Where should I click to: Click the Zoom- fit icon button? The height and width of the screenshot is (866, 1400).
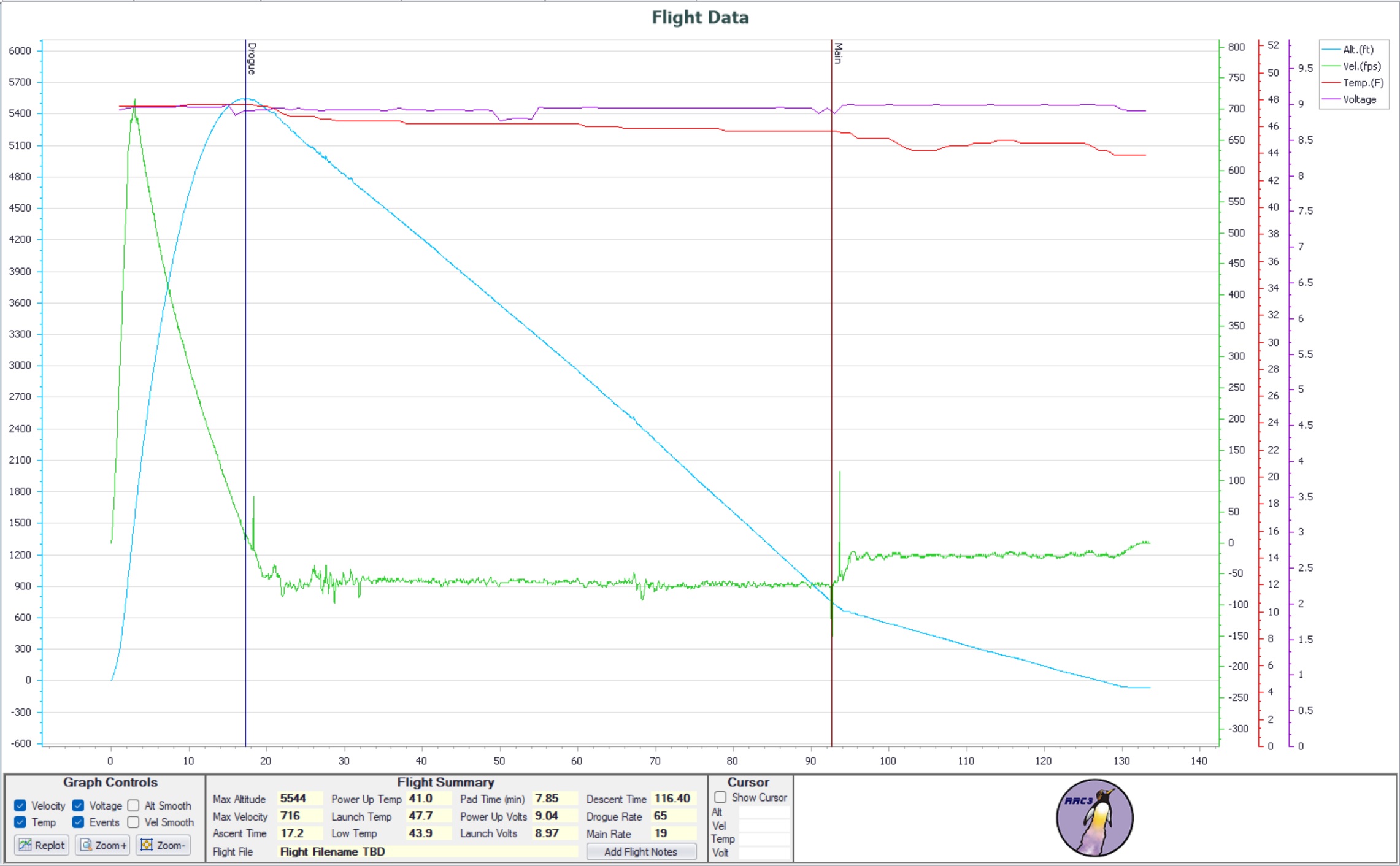pyautogui.click(x=147, y=845)
